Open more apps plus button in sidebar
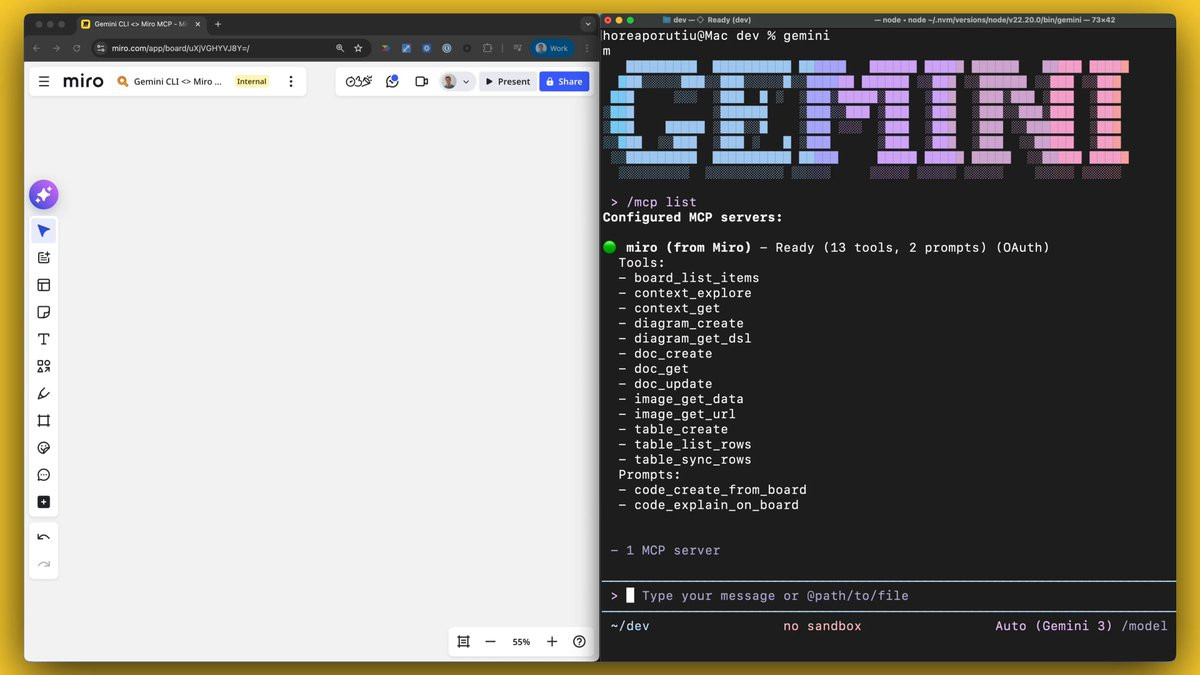 click(44, 502)
